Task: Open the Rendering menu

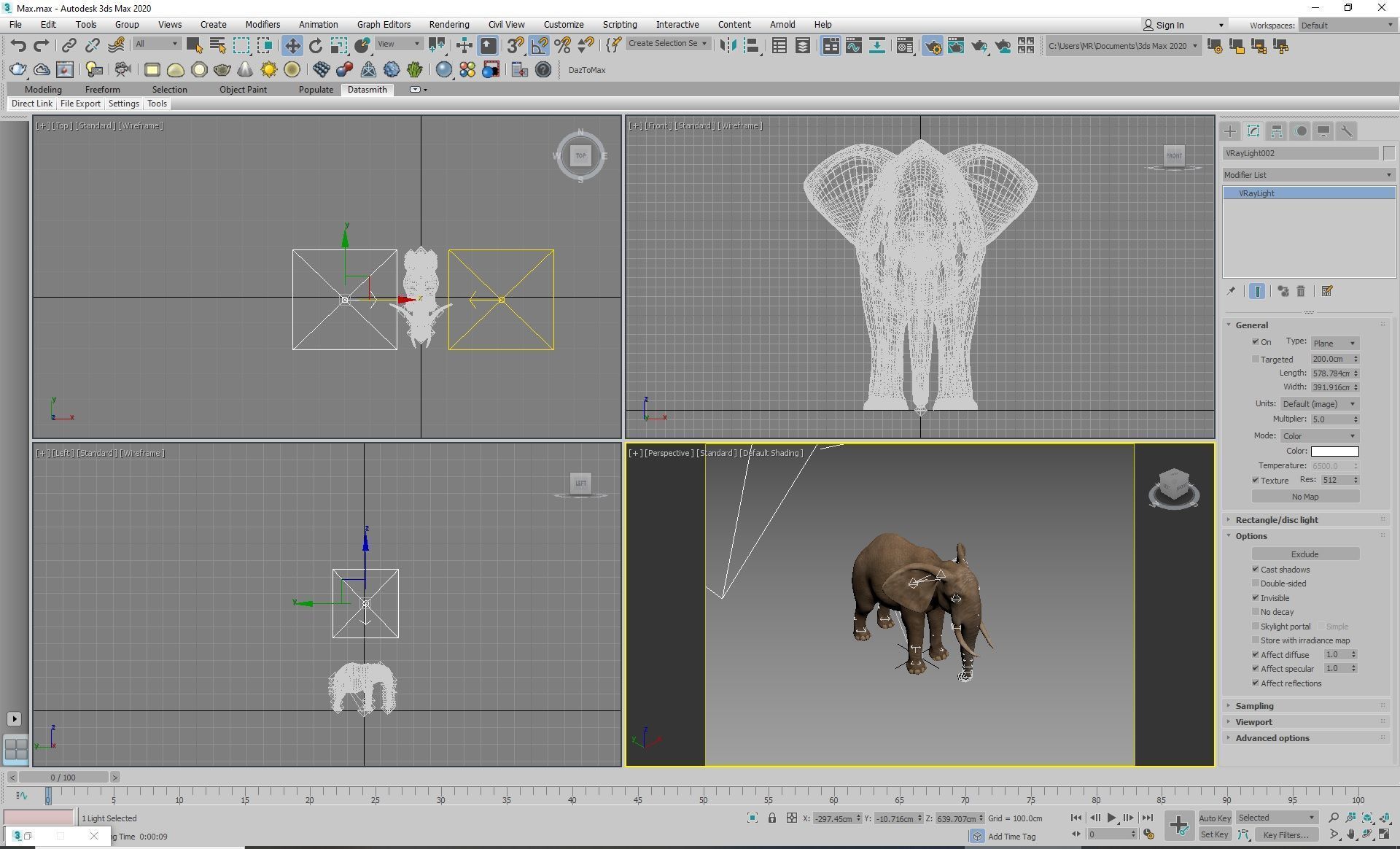Action: [449, 25]
